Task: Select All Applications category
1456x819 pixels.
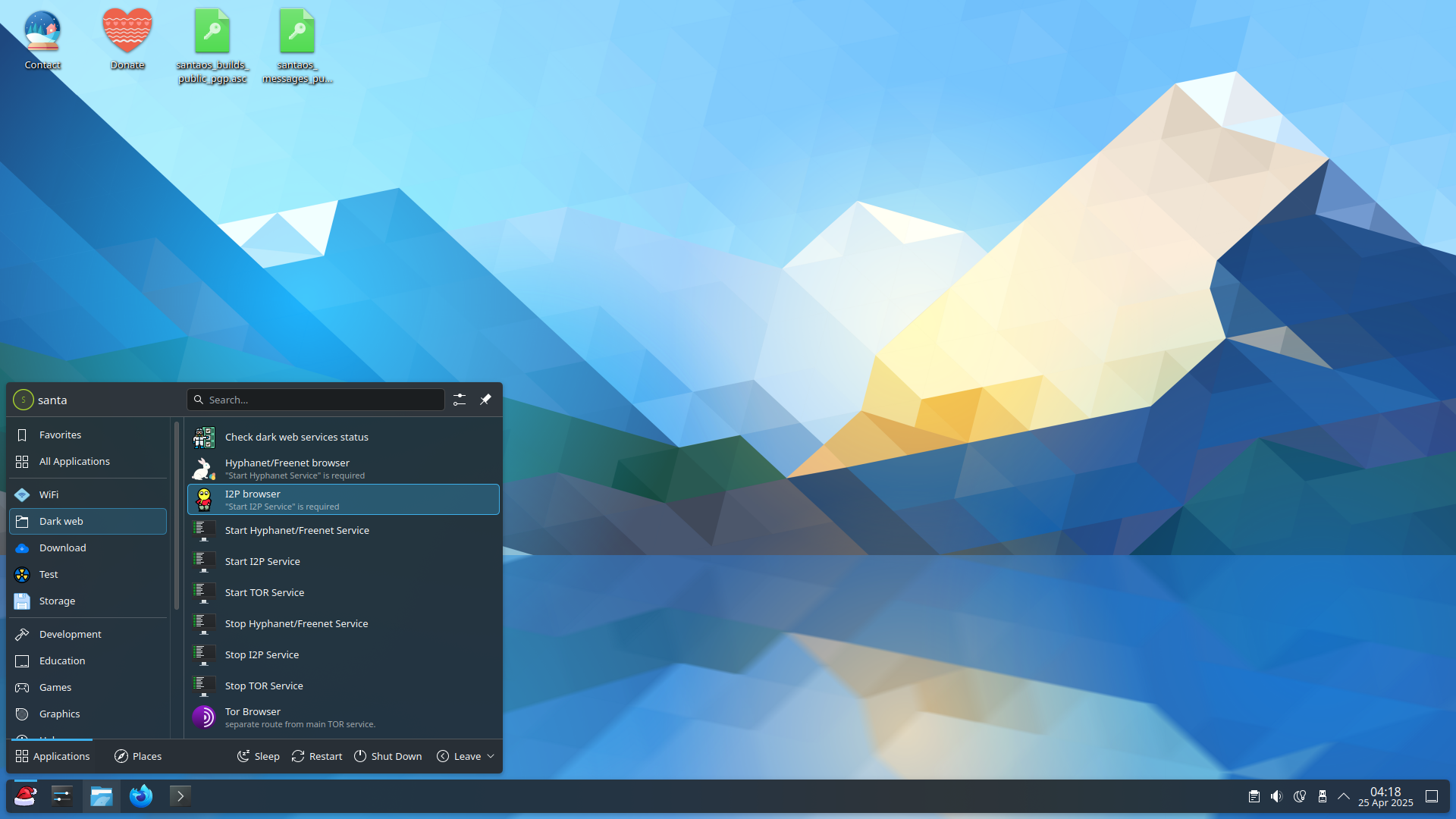Action: pyautogui.click(x=88, y=461)
